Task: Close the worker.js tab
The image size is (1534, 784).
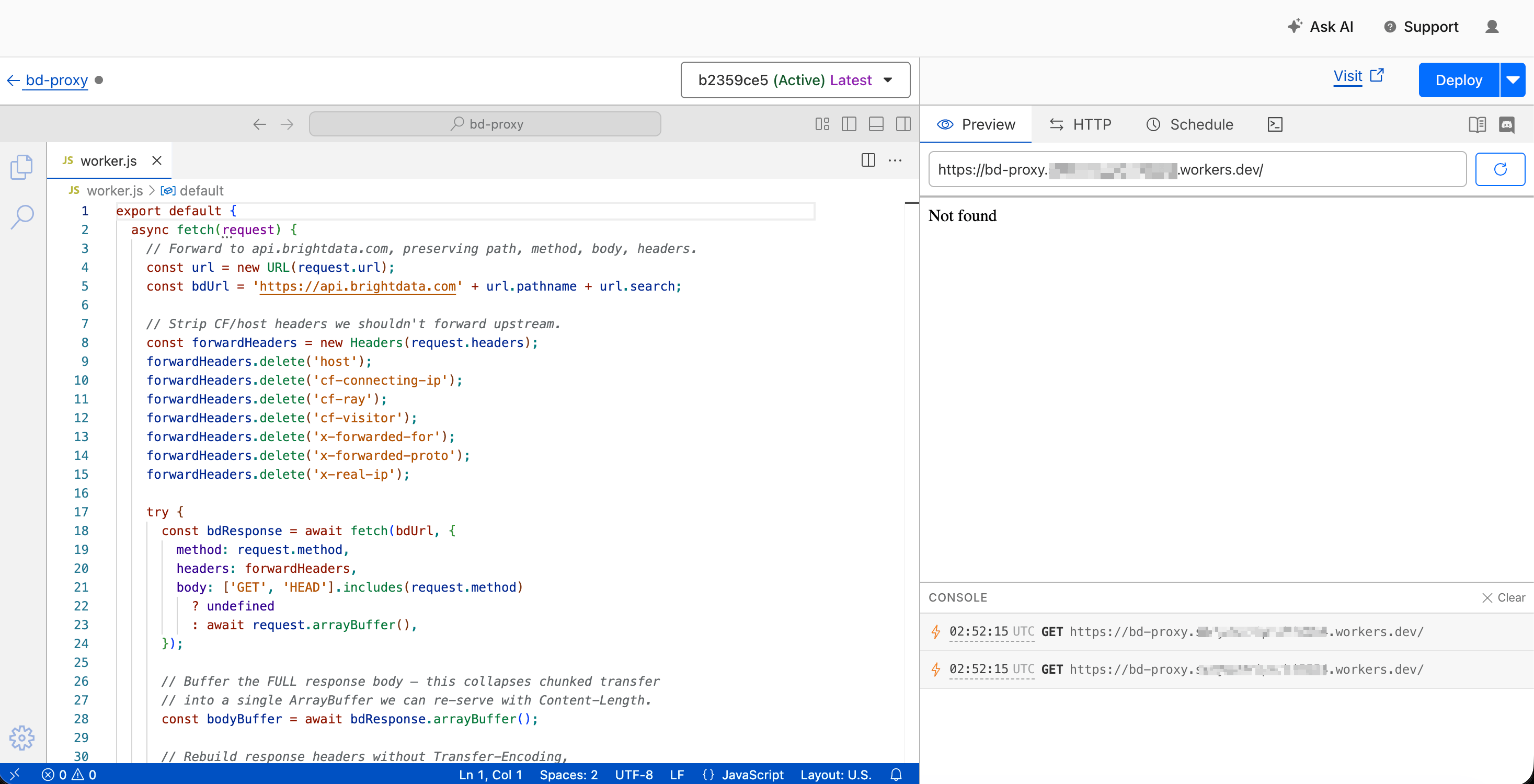Action: pyautogui.click(x=157, y=161)
